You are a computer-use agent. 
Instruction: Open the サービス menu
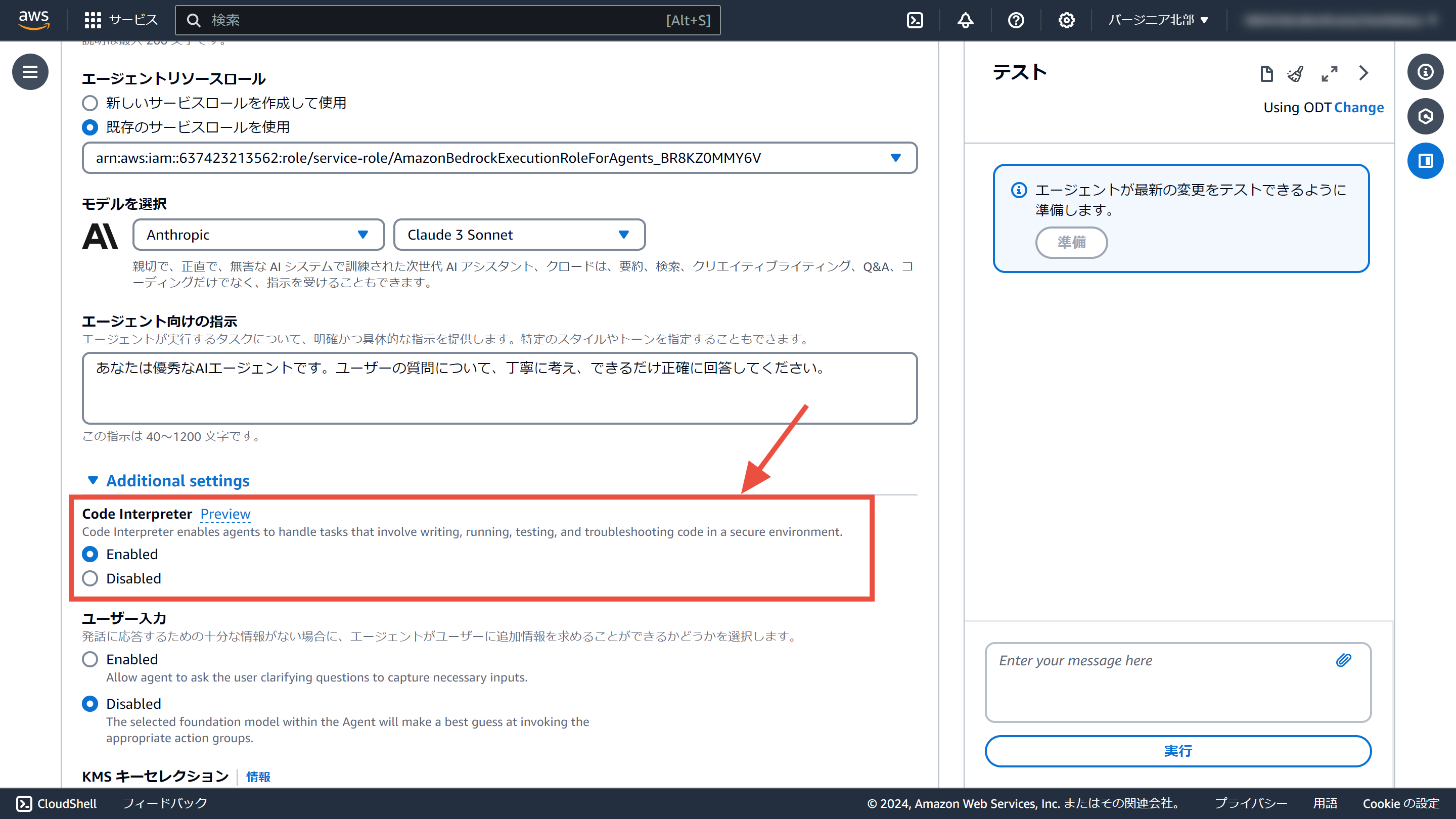coord(121,20)
